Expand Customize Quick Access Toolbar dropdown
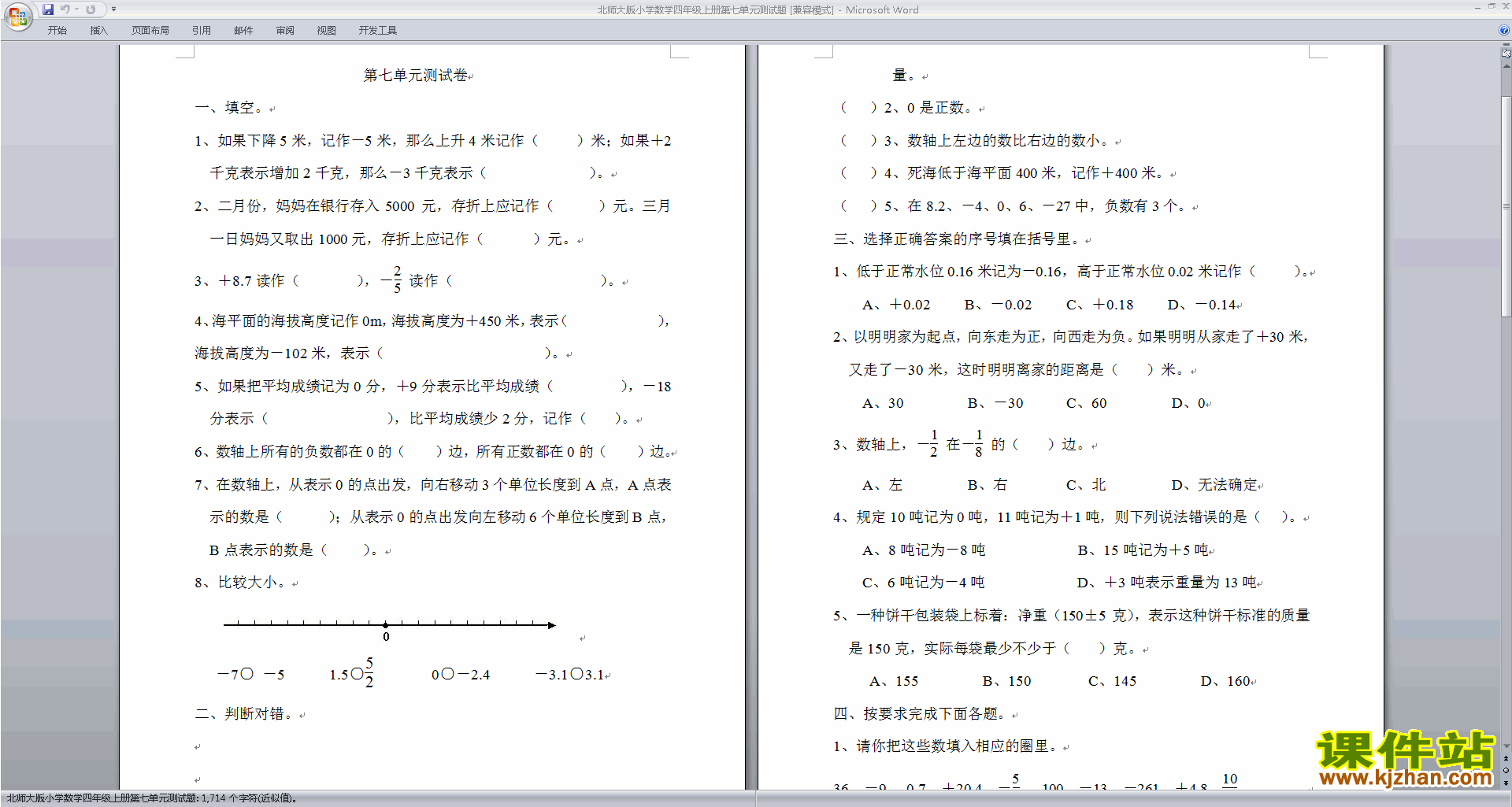The height and width of the screenshot is (807, 1512). point(113,9)
